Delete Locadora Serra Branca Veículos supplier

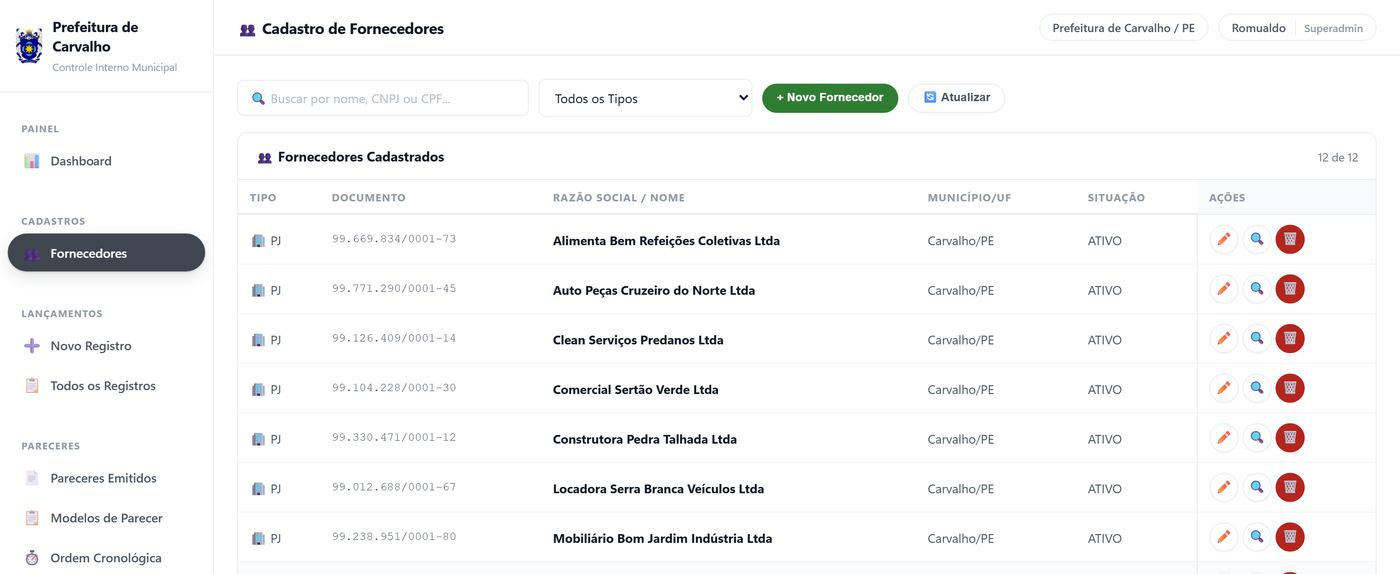(x=1290, y=488)
